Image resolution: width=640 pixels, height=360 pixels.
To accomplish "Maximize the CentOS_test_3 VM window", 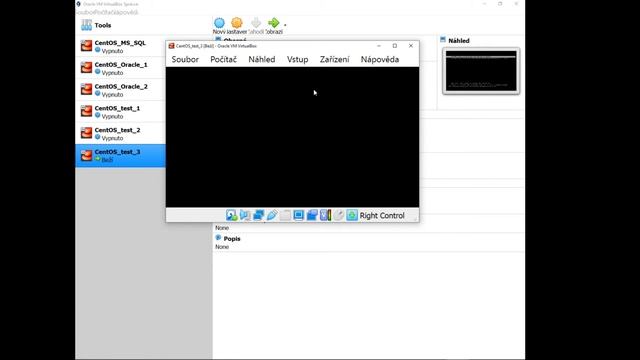I will pos(395,46).
